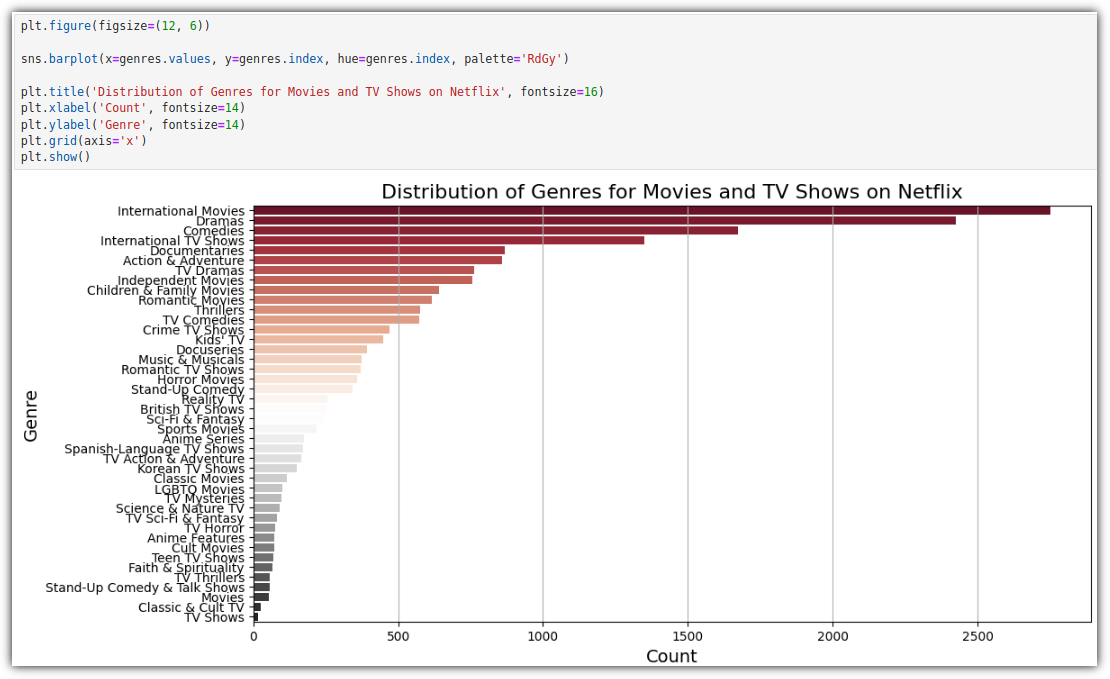
Task: Click the Dramas bar
Action: (605, 220)
